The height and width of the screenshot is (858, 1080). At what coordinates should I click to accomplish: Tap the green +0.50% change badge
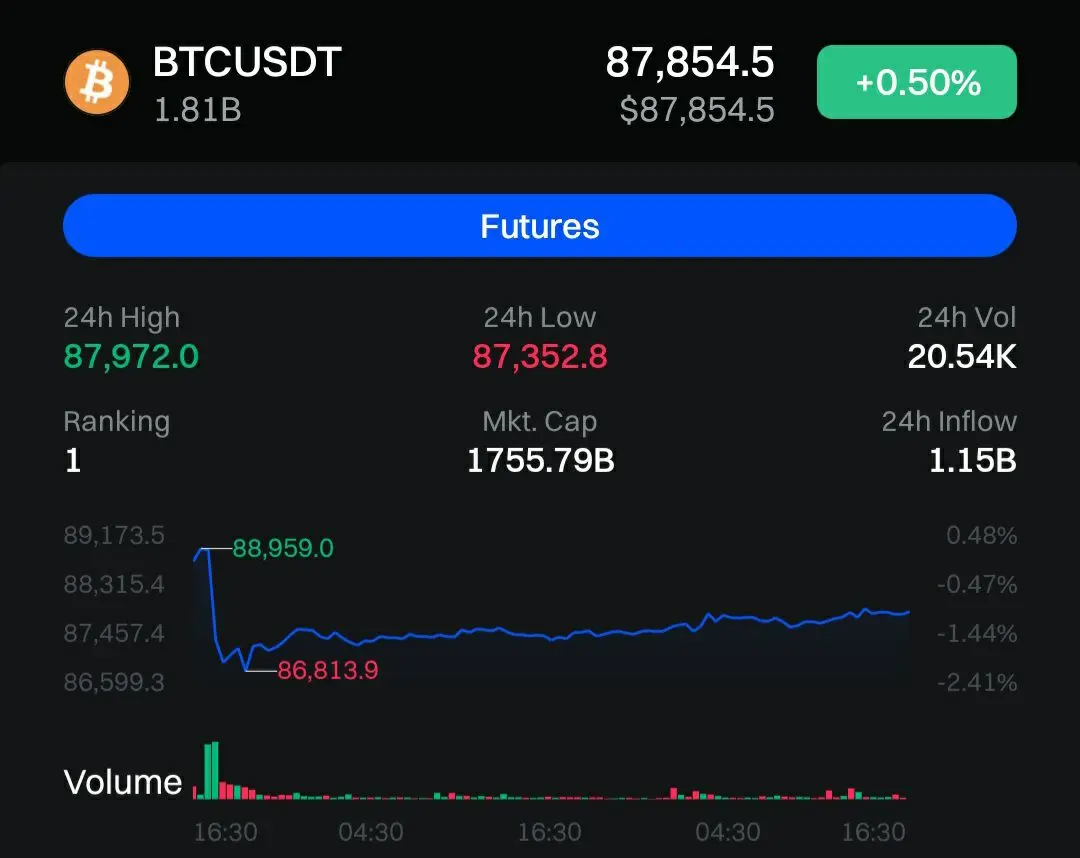[917, 82]
